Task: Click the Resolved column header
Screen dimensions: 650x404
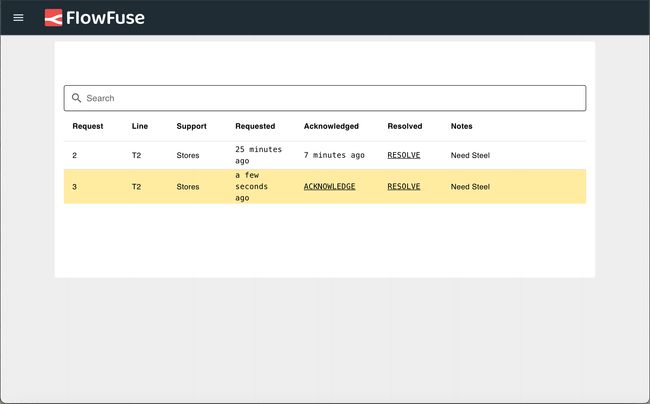Action: coord(405,126)
